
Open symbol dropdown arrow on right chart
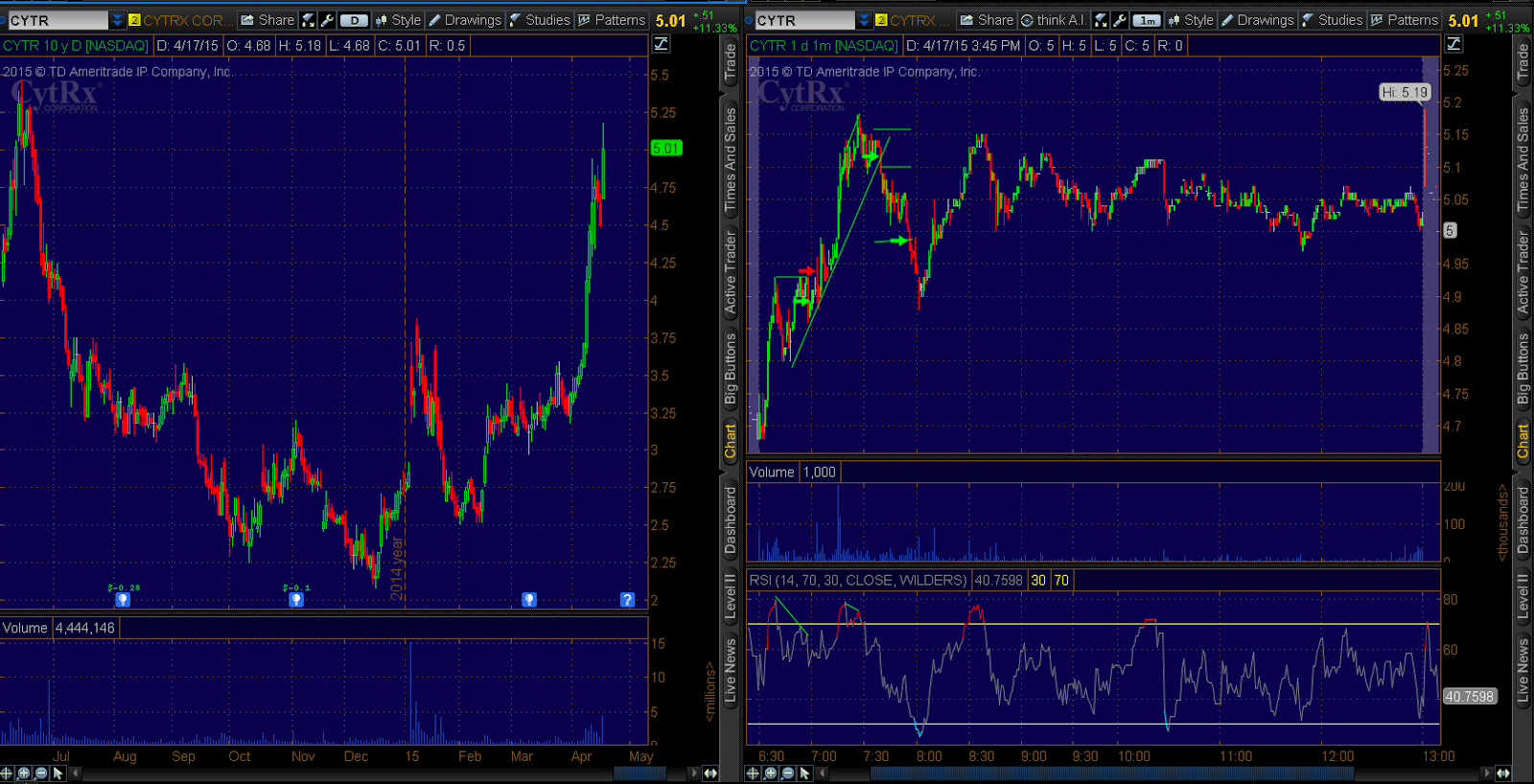(864, 20)
